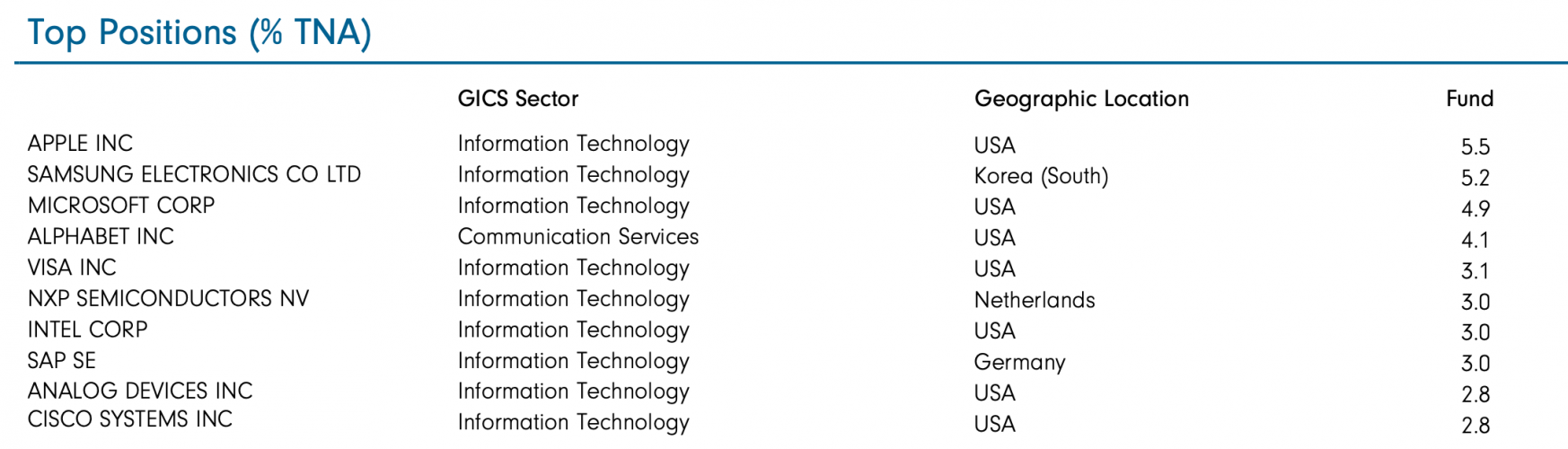Click the VISA INC position name
Screen dimensions: 1568x449
72,268
